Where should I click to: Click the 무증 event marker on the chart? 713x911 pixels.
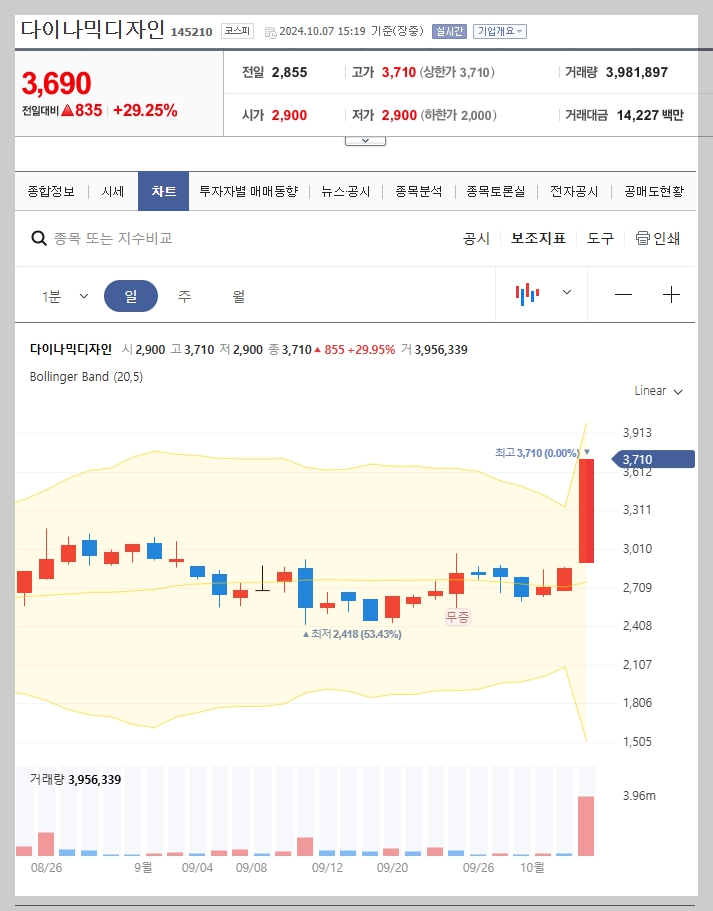(456, 618)
